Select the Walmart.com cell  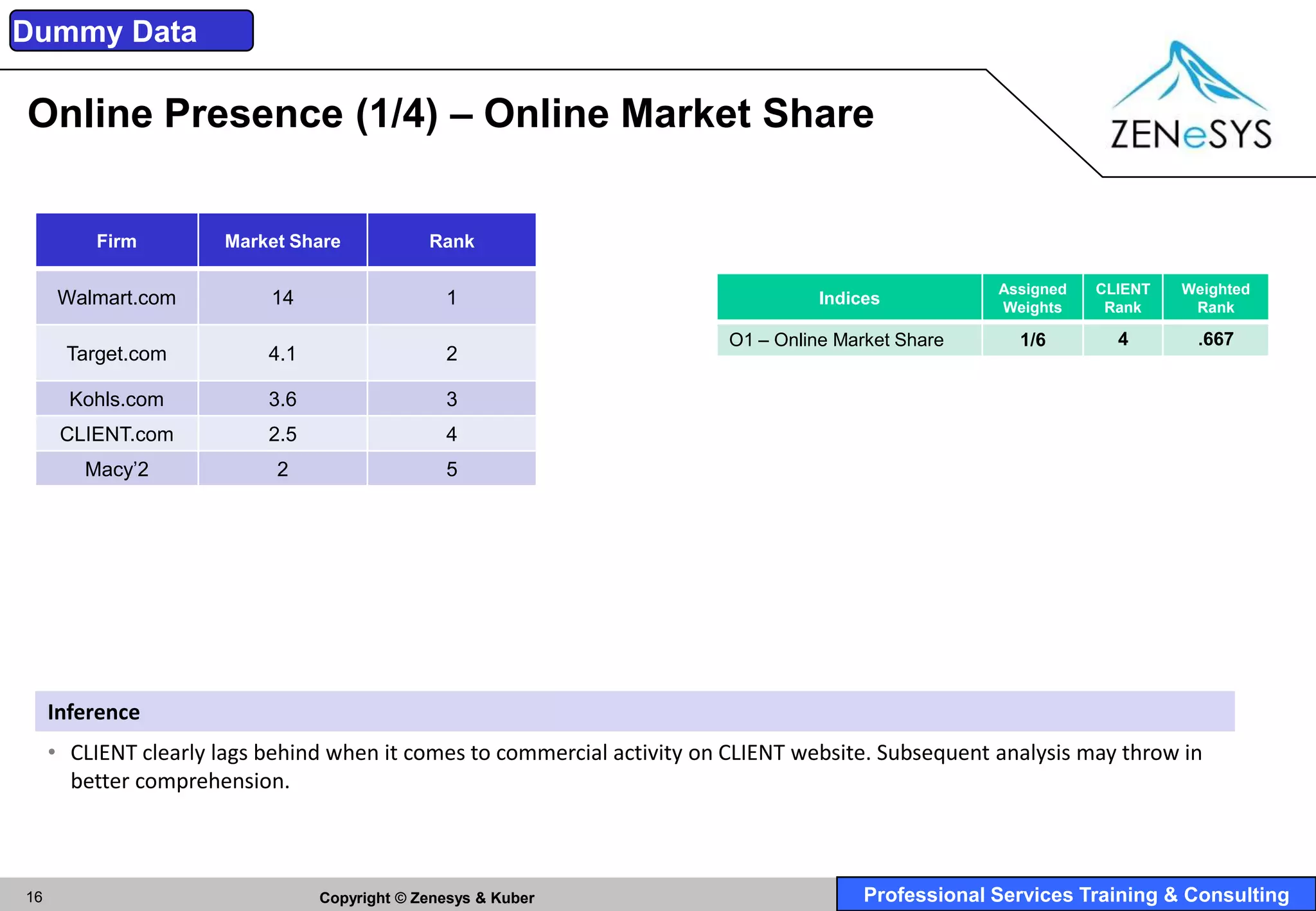click(x=116, y=297)
